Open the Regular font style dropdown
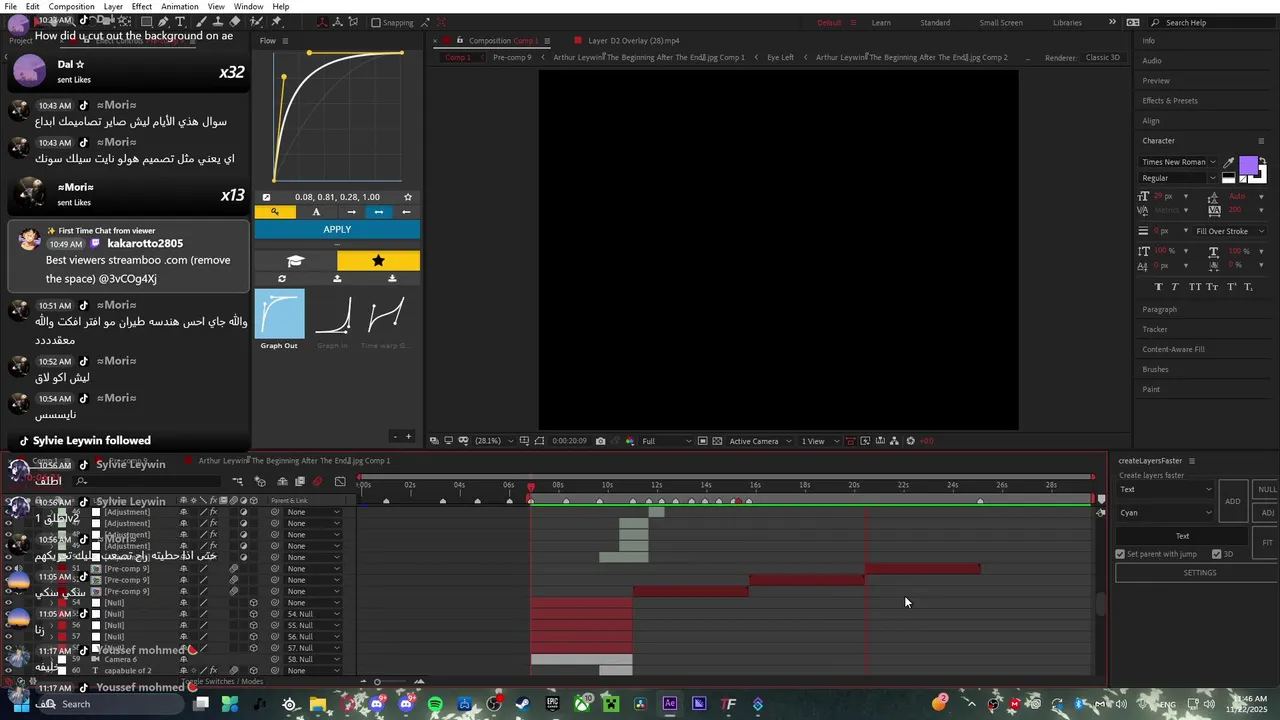Viewport: 1280px width, 720px height. tap(1179, 178)
